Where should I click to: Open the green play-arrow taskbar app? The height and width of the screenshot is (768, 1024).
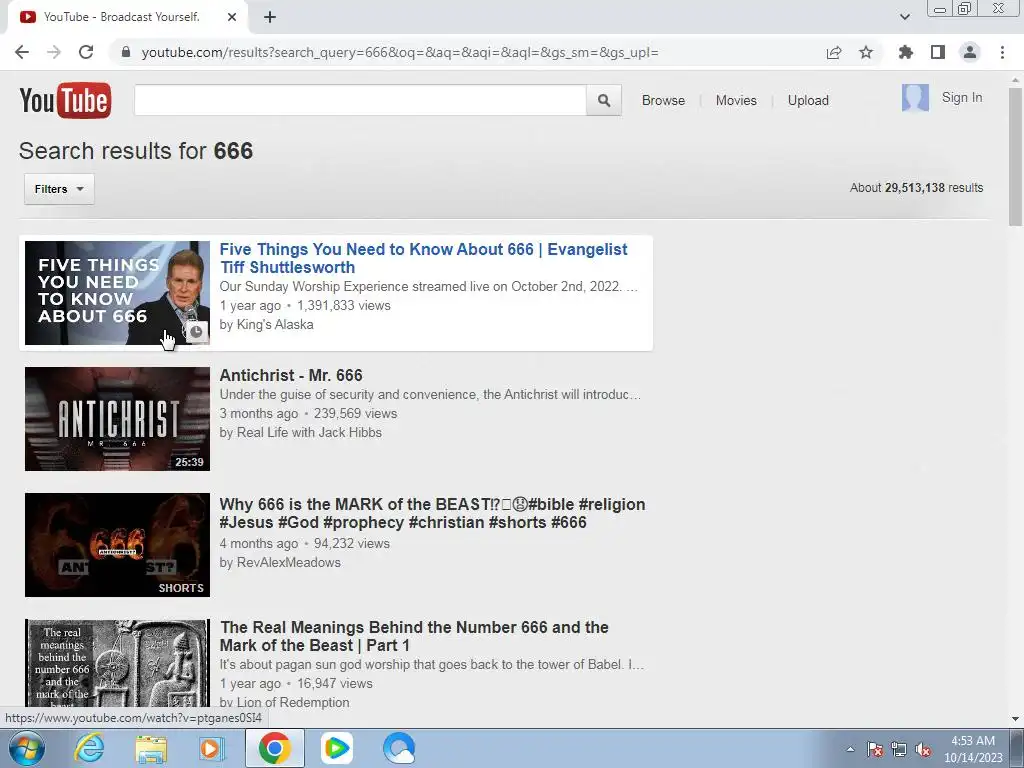pyautogui.click(x=337, y=748)
